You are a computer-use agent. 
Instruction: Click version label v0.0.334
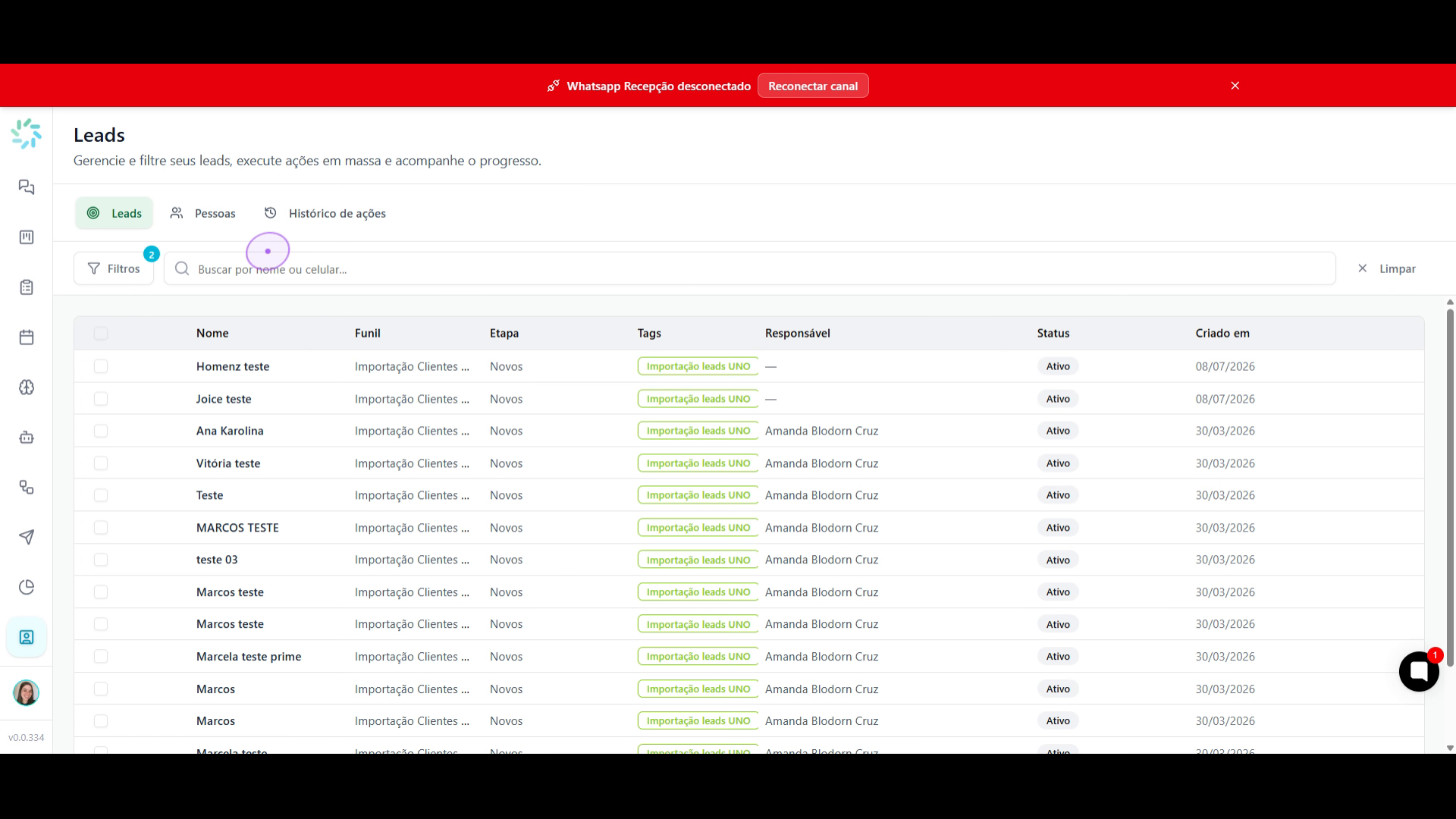(27, 737)
